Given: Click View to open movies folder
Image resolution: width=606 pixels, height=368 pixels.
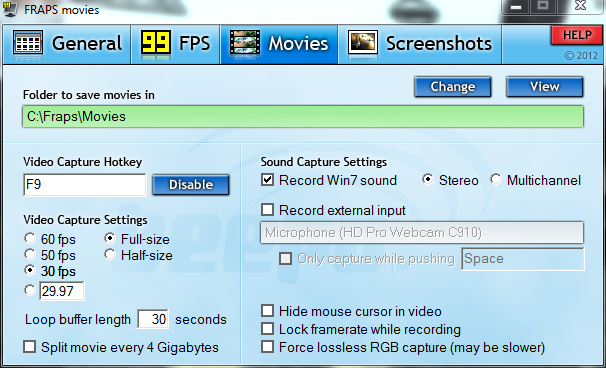Looking at the screenshot, I should (545, 87).
